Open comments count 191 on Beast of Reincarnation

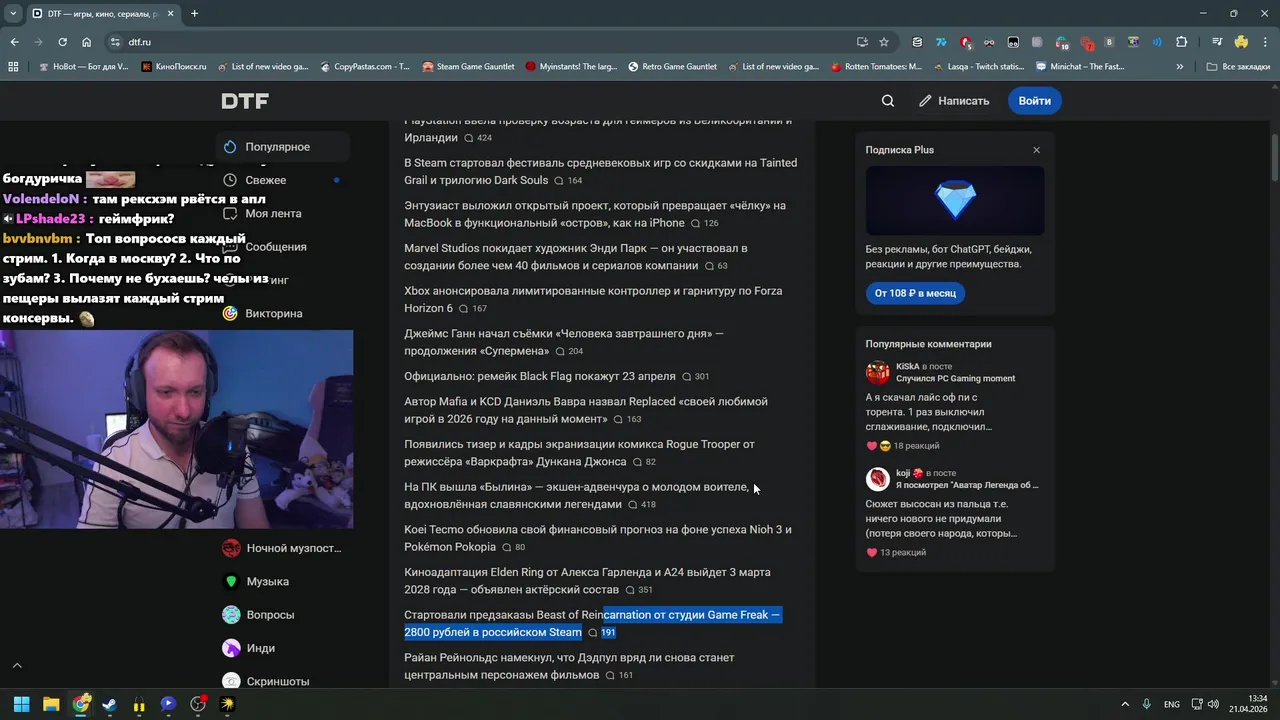(x=602, y=633)
